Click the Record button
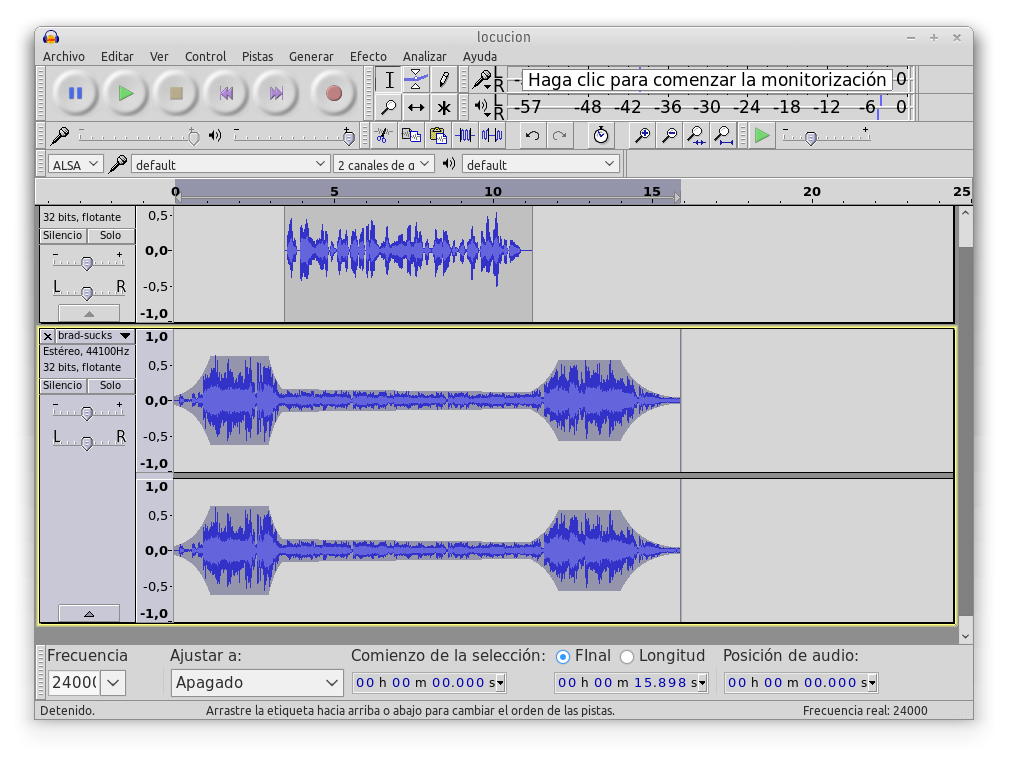1012x771 pixels. [334, 93]
